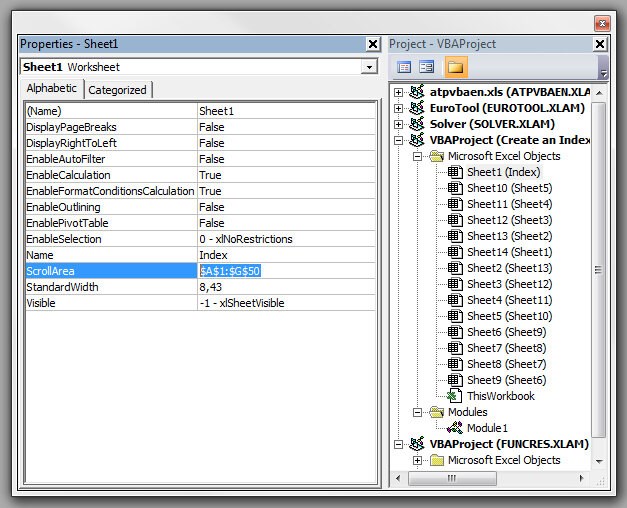Viewport: 627px width, 508px height.
Task: Toggle Folders in the Project toolbar
Action: pyautogui.click(x=455, y=67)
